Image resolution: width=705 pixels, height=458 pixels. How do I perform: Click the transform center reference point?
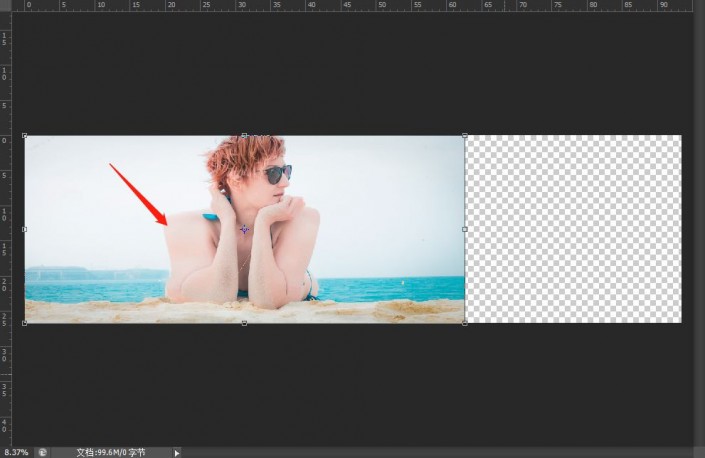pyautogui.click(x=244, y=230)
